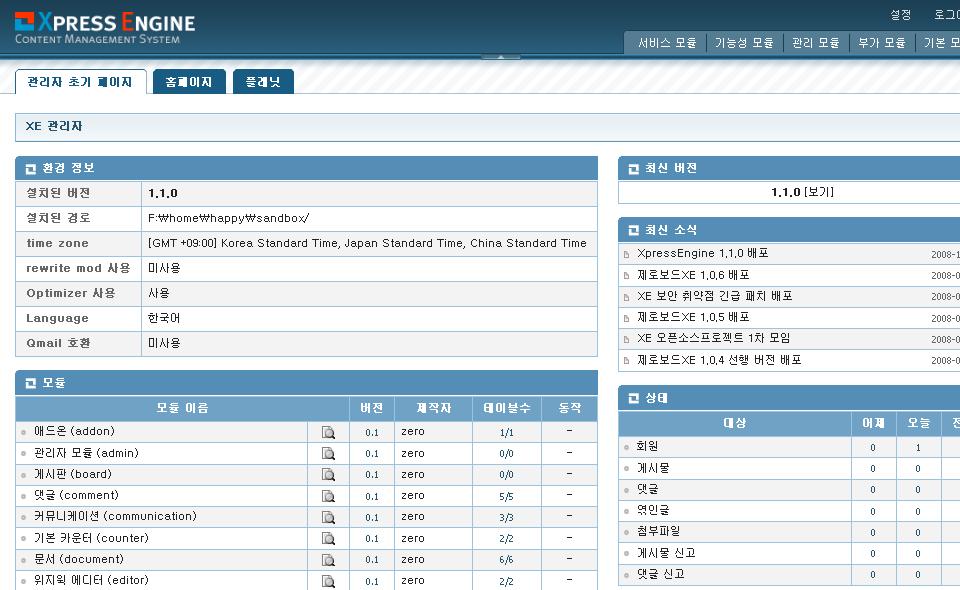
Task: View the details icon for 게시판 (board)
Action: [x=328, y=474]
